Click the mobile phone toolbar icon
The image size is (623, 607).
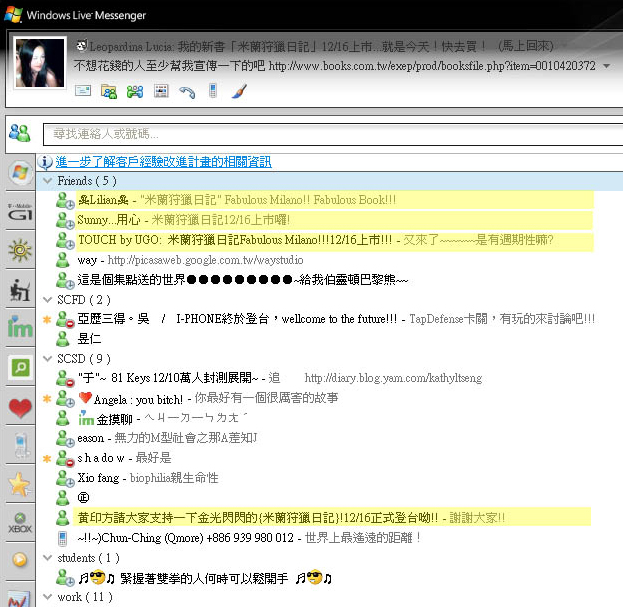pyautogui.click(x=213, y=91)
